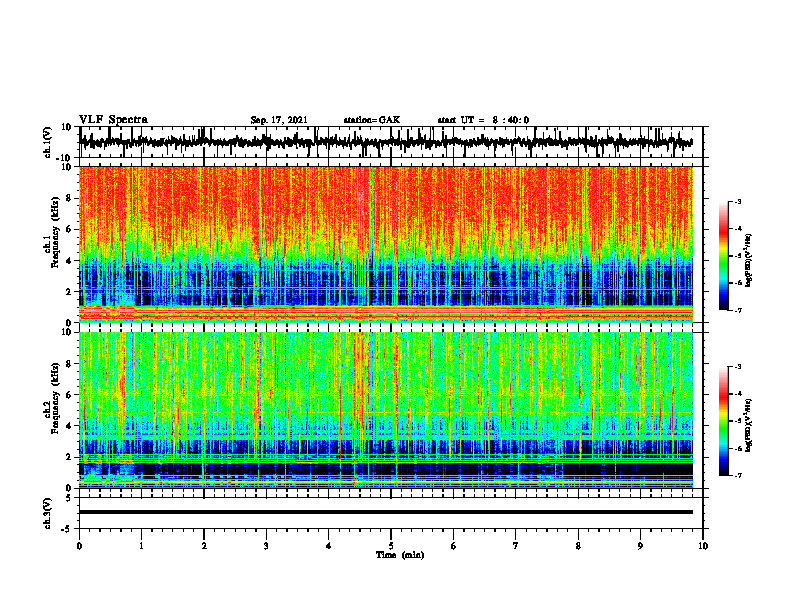Click the lower ch.2 color scale bar
Screen dimensions: 792x612
[724, 421]
